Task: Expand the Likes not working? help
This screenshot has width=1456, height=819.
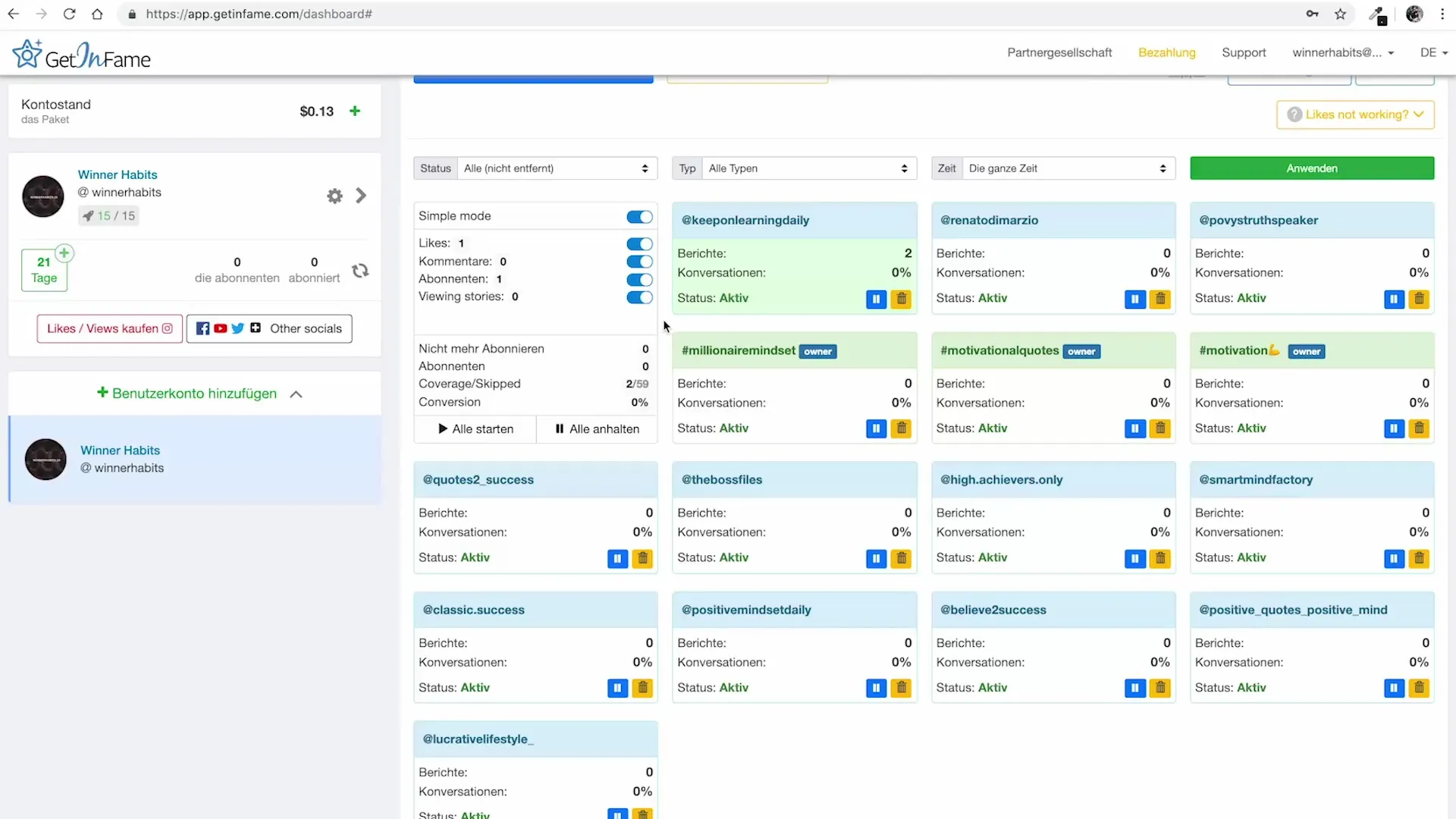Action: pos(1355,115)
